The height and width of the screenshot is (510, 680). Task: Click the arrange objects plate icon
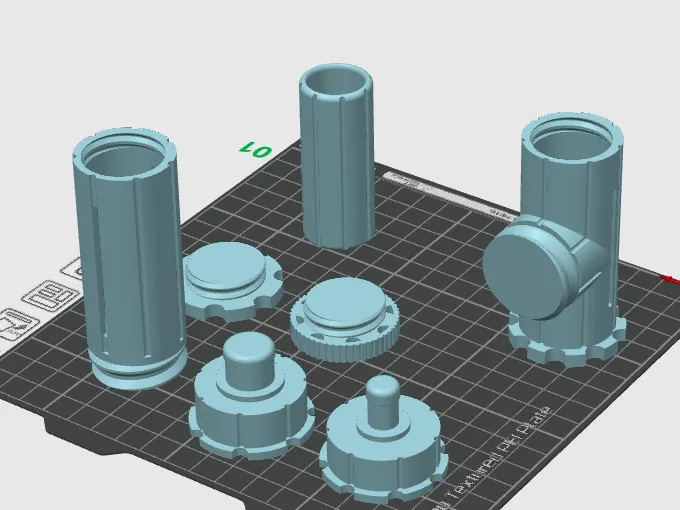click(x=51, y=294)
